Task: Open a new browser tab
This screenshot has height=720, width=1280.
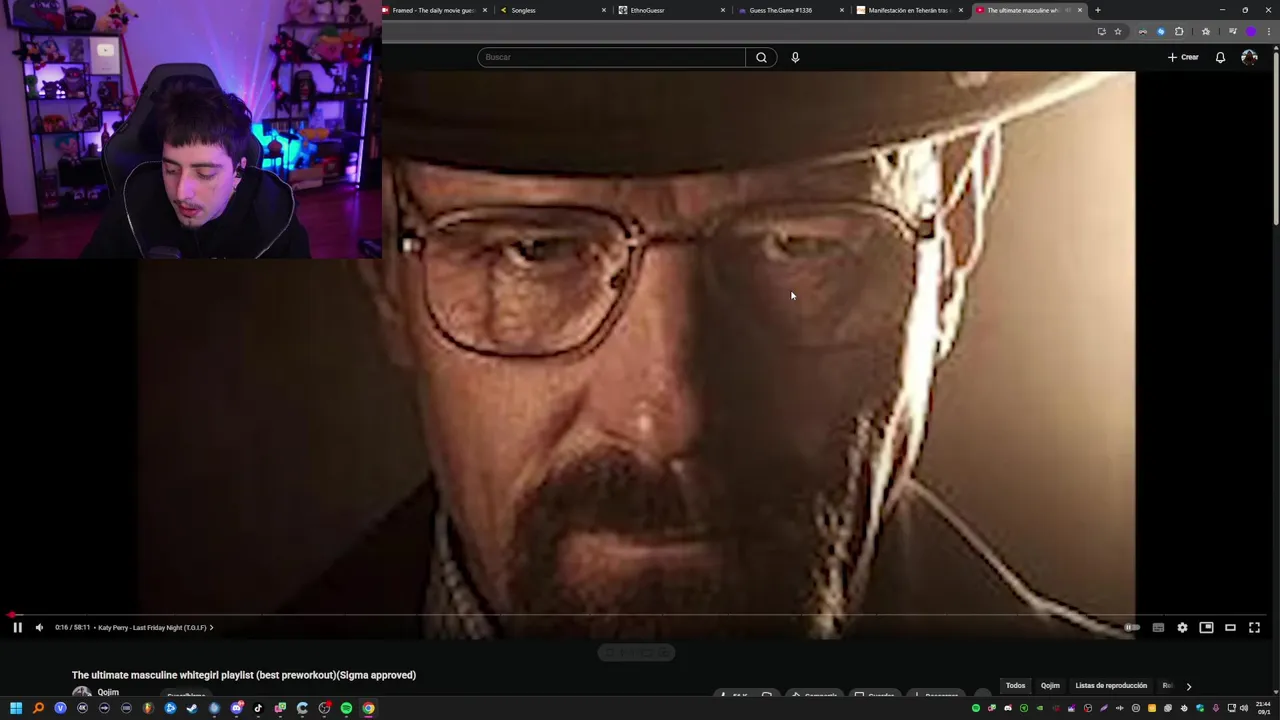Action: (x=1098, y=10)
